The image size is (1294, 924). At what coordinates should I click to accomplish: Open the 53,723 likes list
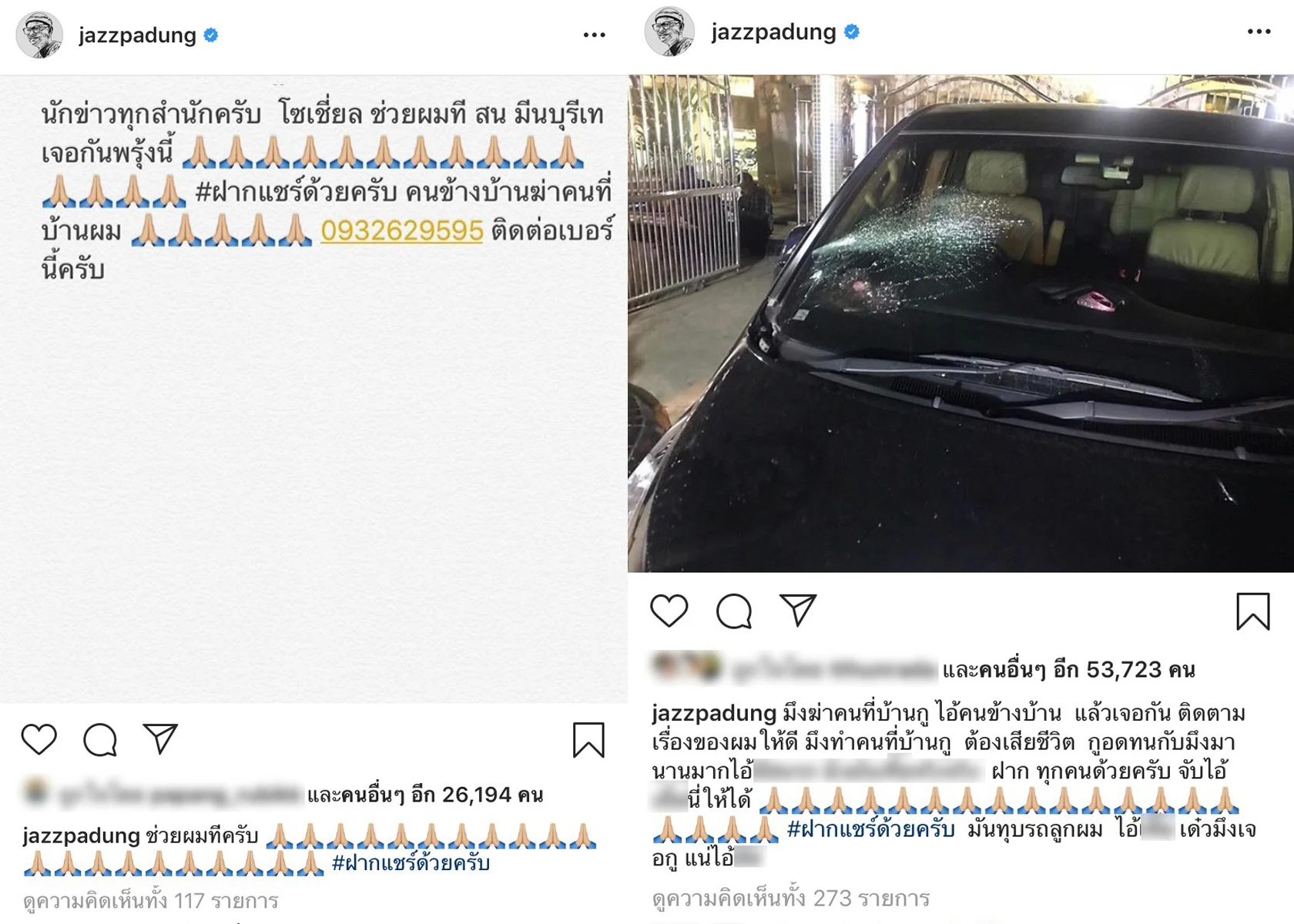[1069, 670]
